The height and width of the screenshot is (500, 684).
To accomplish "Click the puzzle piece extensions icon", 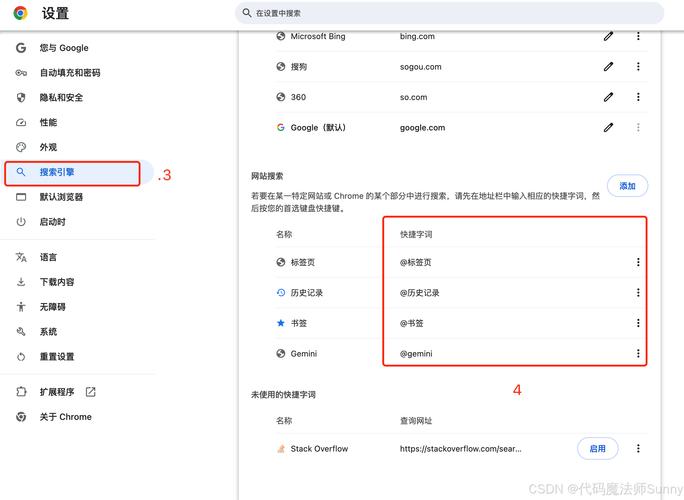I will pyautogui.click(x=21, y=392).
